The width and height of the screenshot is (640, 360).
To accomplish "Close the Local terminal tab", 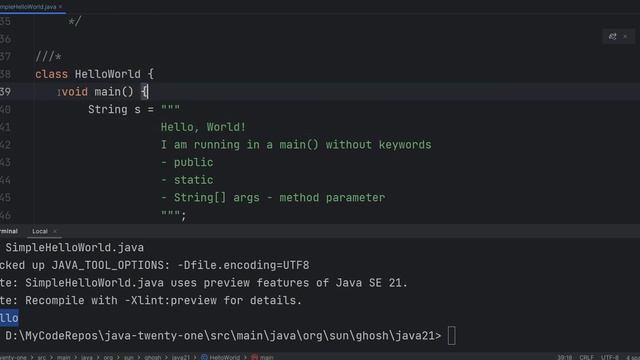I will point(55,231).
